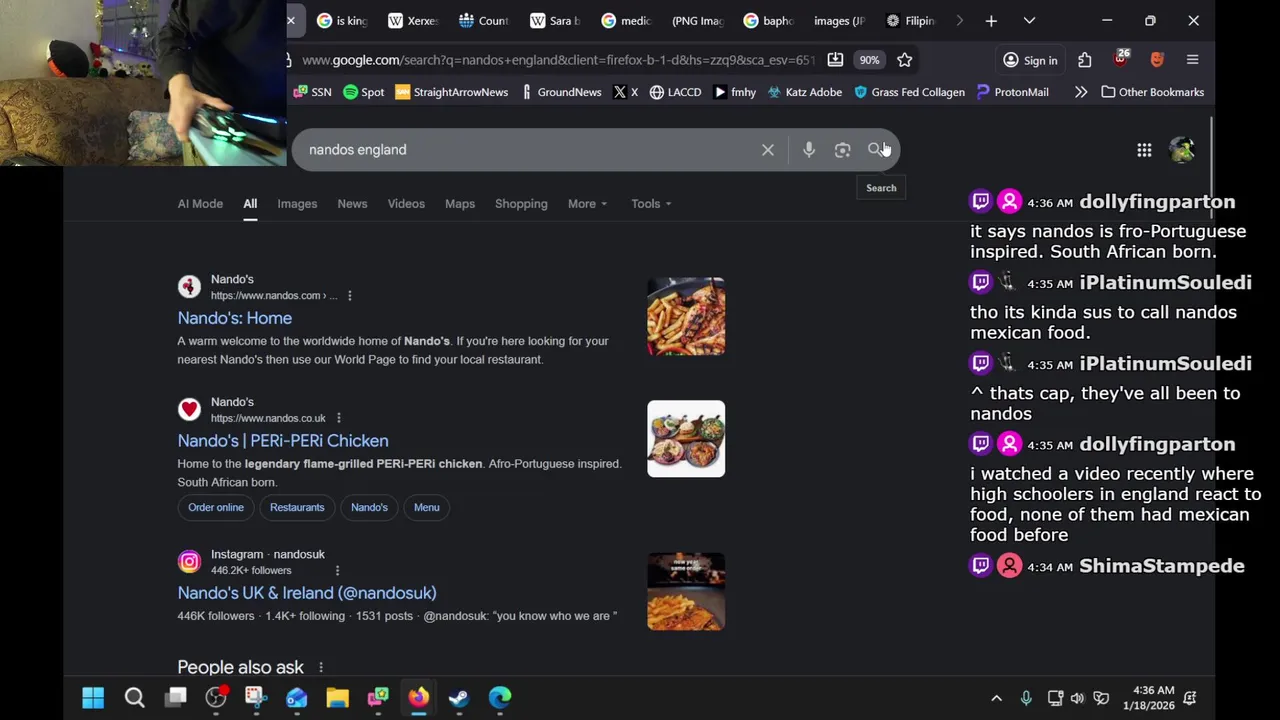Screen dimensions: 1280x720
Task: Open the Nando's UK & Ireland Instagram link
Action: pyautogui.click(x=307, y=593)
